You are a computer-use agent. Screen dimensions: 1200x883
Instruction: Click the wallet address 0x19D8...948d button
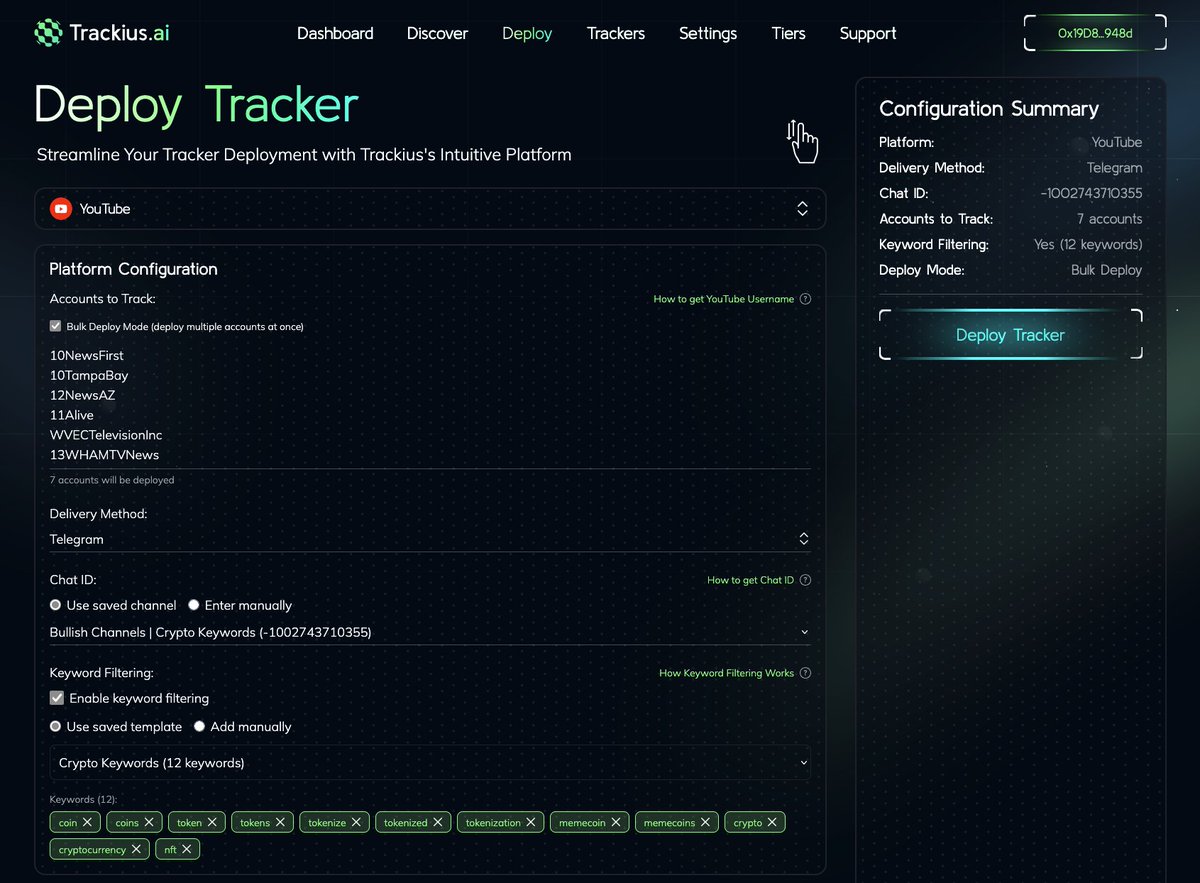(1095, 33)
